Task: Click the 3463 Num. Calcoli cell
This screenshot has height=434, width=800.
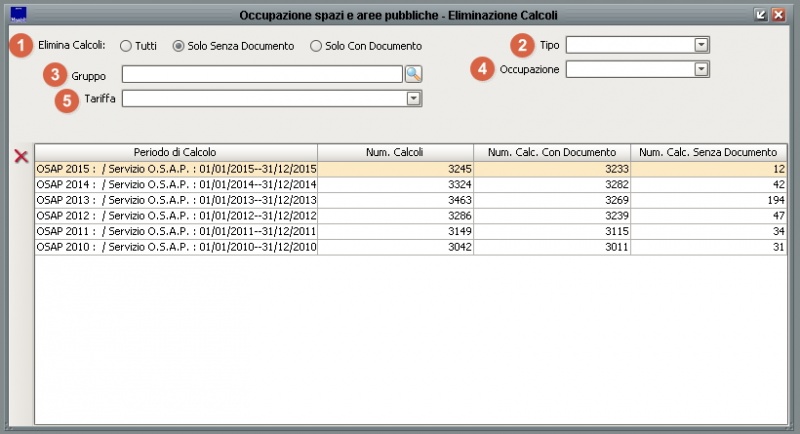Action: [395, 200]
